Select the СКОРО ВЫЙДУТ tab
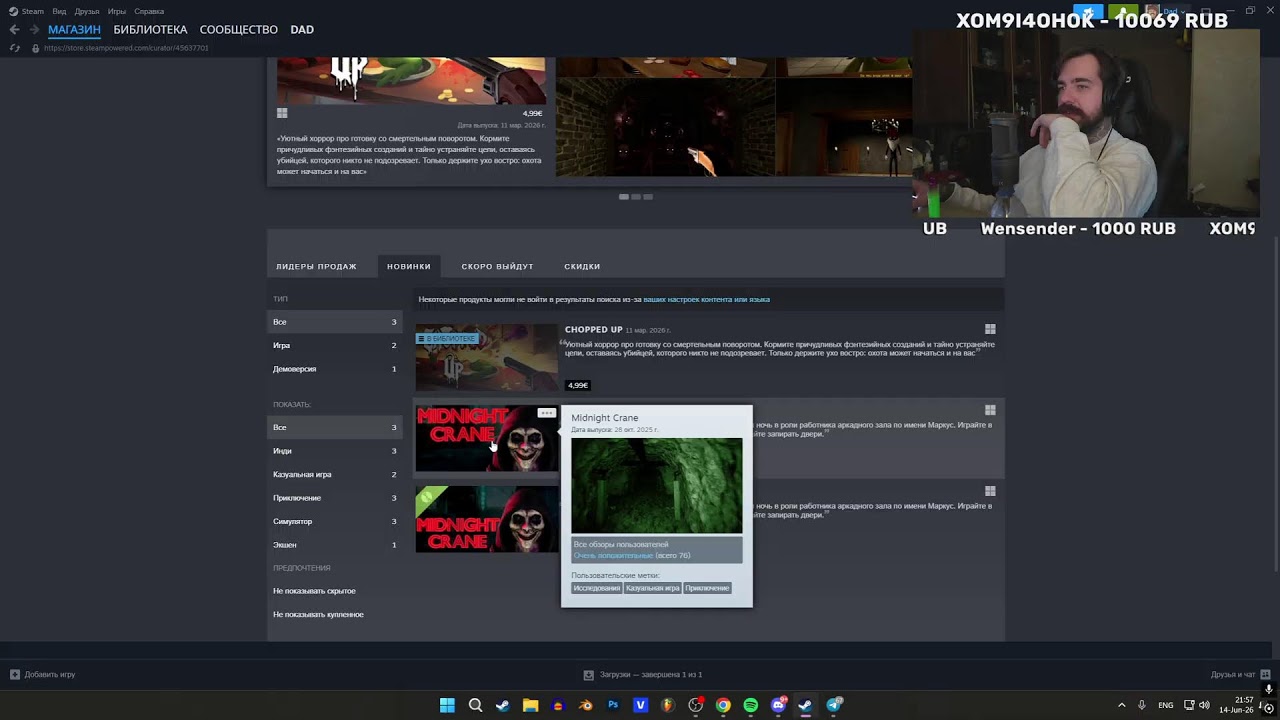This screenshot has height=720, width=1280. tap(497, 266)
